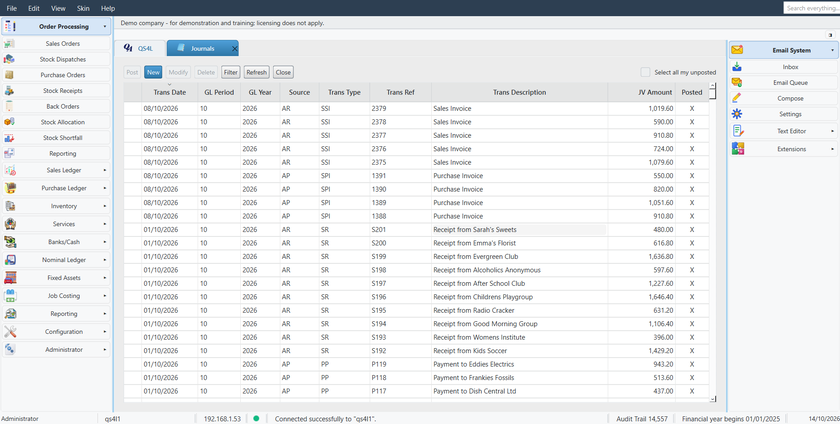Click the Stock Allocation sidebar icon
The image size is (840, 424).
point(10,122)
